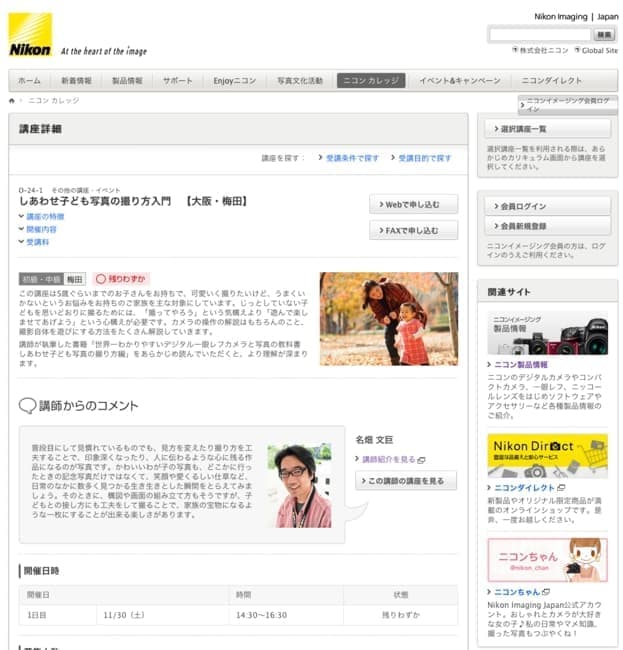
Task: Follow the 受講条件で探す link
Action: (351, 158)
